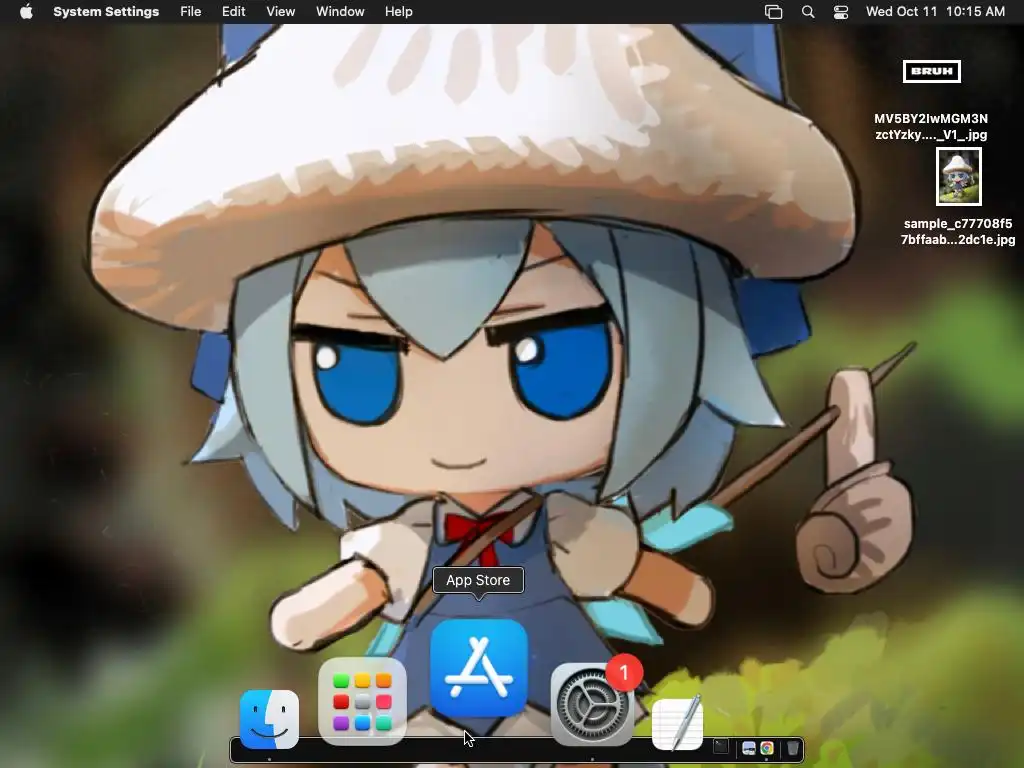Open Finder from the Dock

269,718
